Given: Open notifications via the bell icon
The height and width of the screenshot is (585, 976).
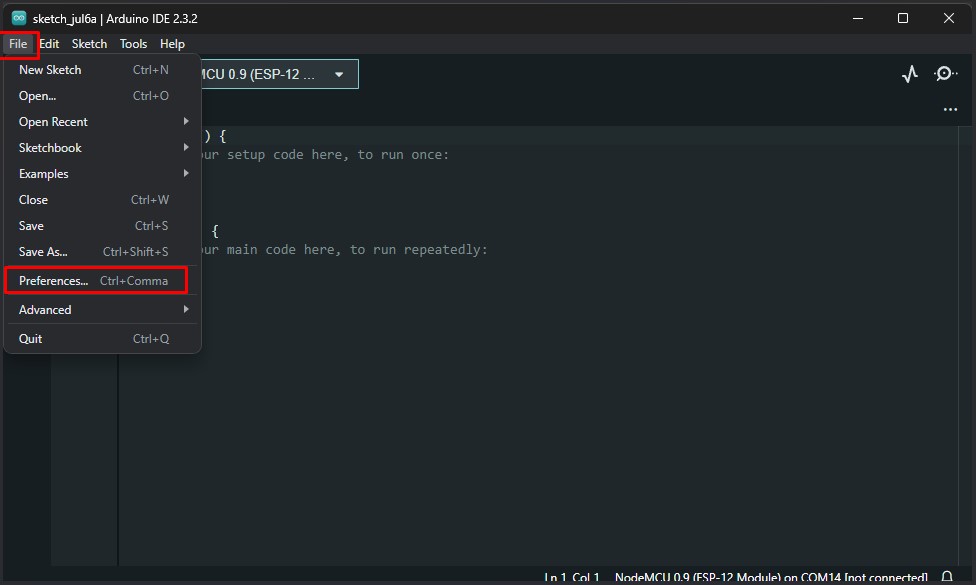Looking at the screenshot, I should (x=945, y=574).
